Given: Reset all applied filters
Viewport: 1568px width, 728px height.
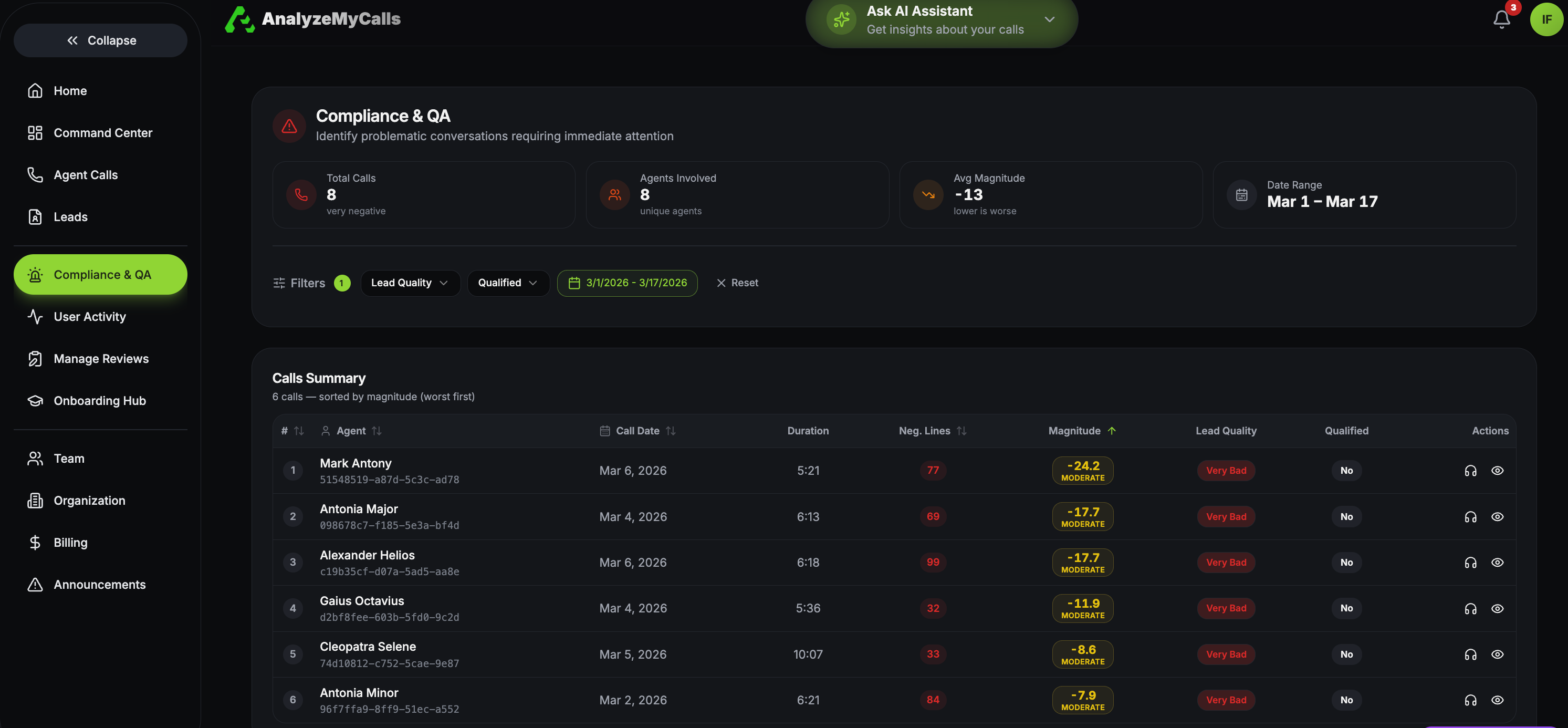Looking at the screenshot, I should tap(737, 283).
